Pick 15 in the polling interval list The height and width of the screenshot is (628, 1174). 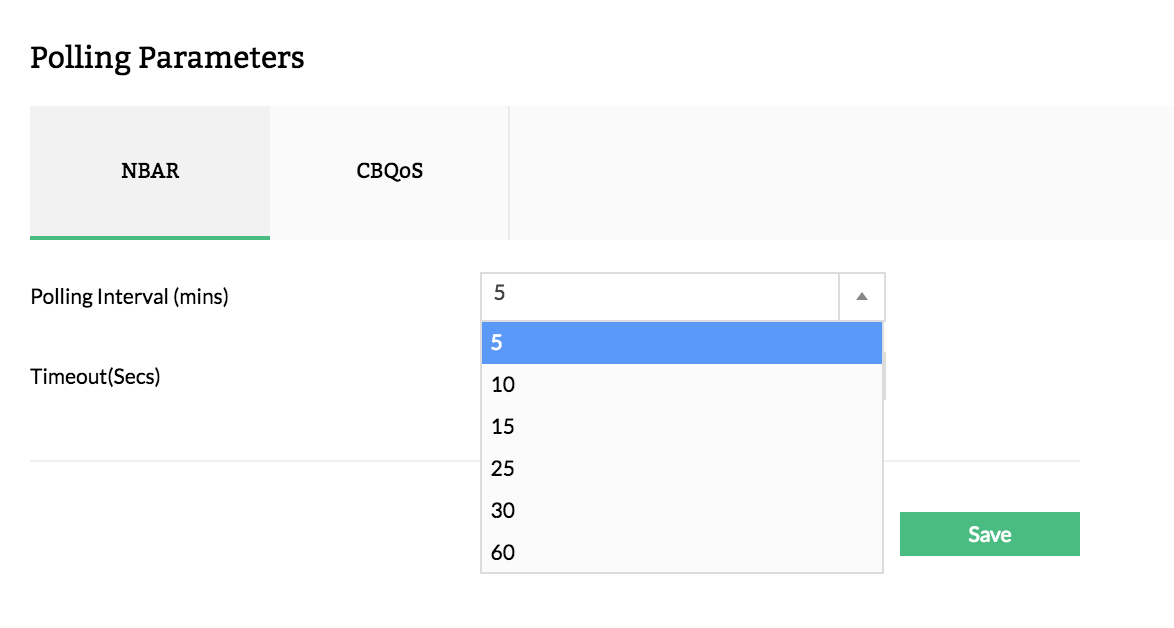pyautogui.click(x=681, y=427)
